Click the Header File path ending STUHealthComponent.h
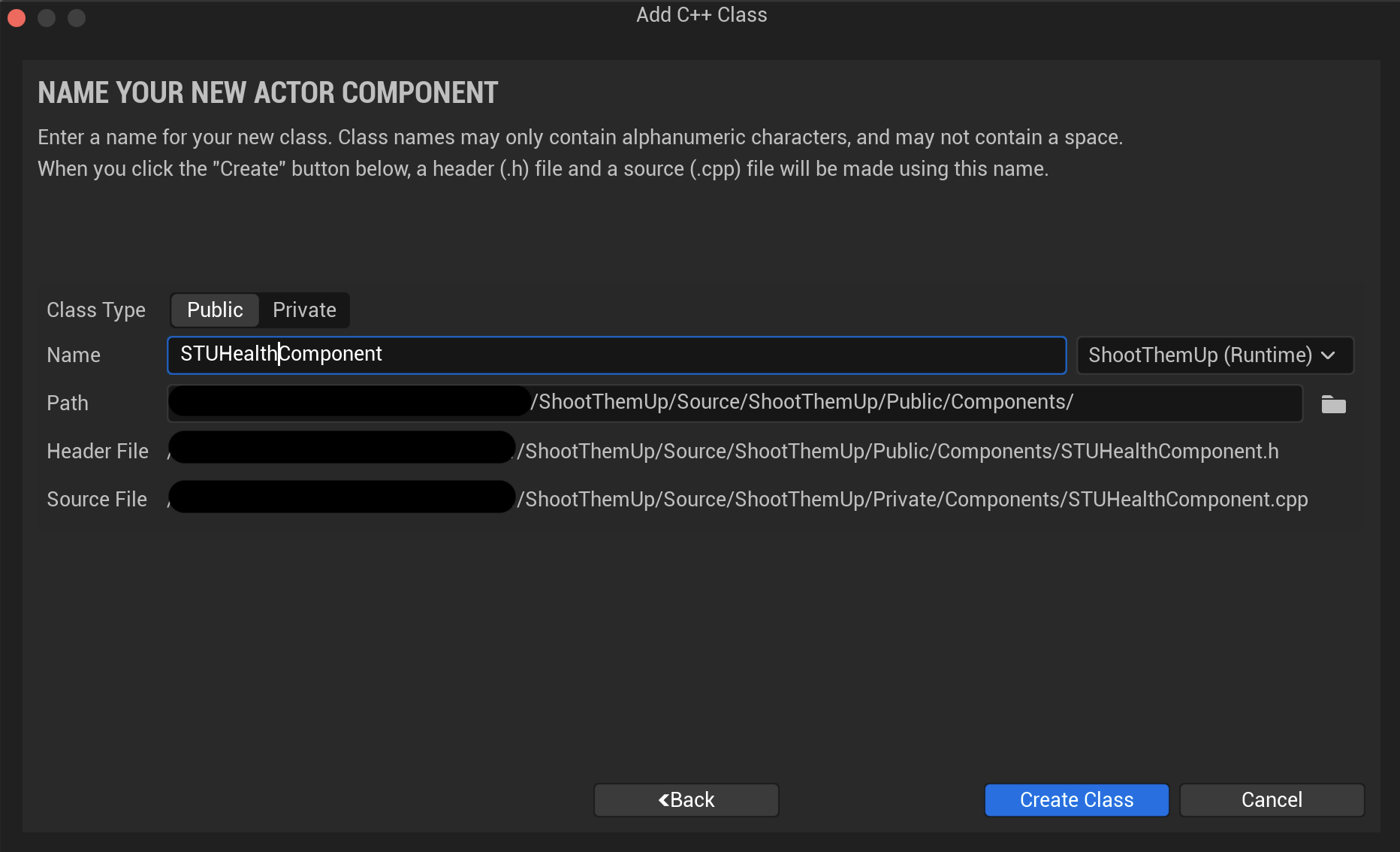Screen dimensions: 1400x852 coord(723,452)
